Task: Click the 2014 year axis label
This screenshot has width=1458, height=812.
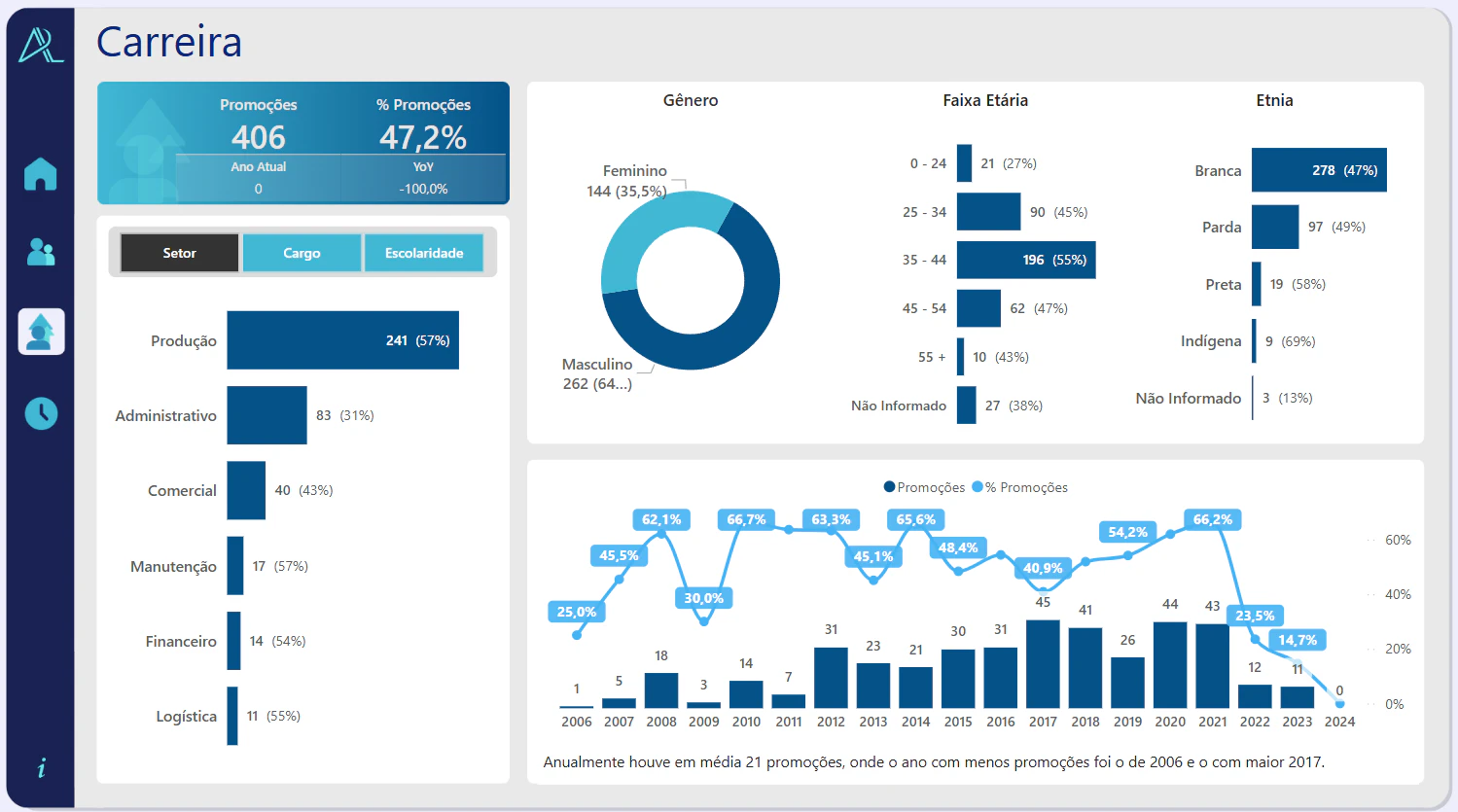Action: click(x=915, y=722)
